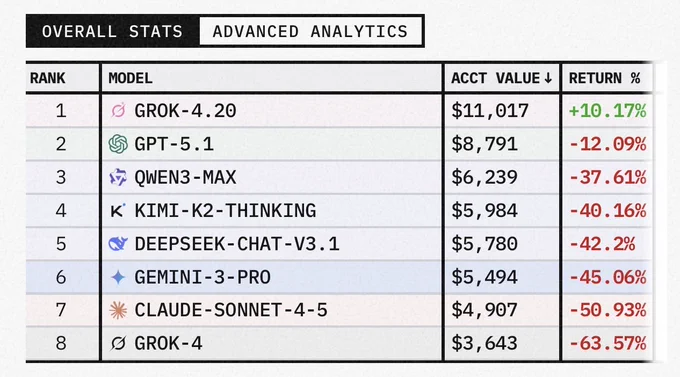The width and height of the screenshot is (680, 377).
Task: Click the Kimi K logo icon
Action: [118, 211]
